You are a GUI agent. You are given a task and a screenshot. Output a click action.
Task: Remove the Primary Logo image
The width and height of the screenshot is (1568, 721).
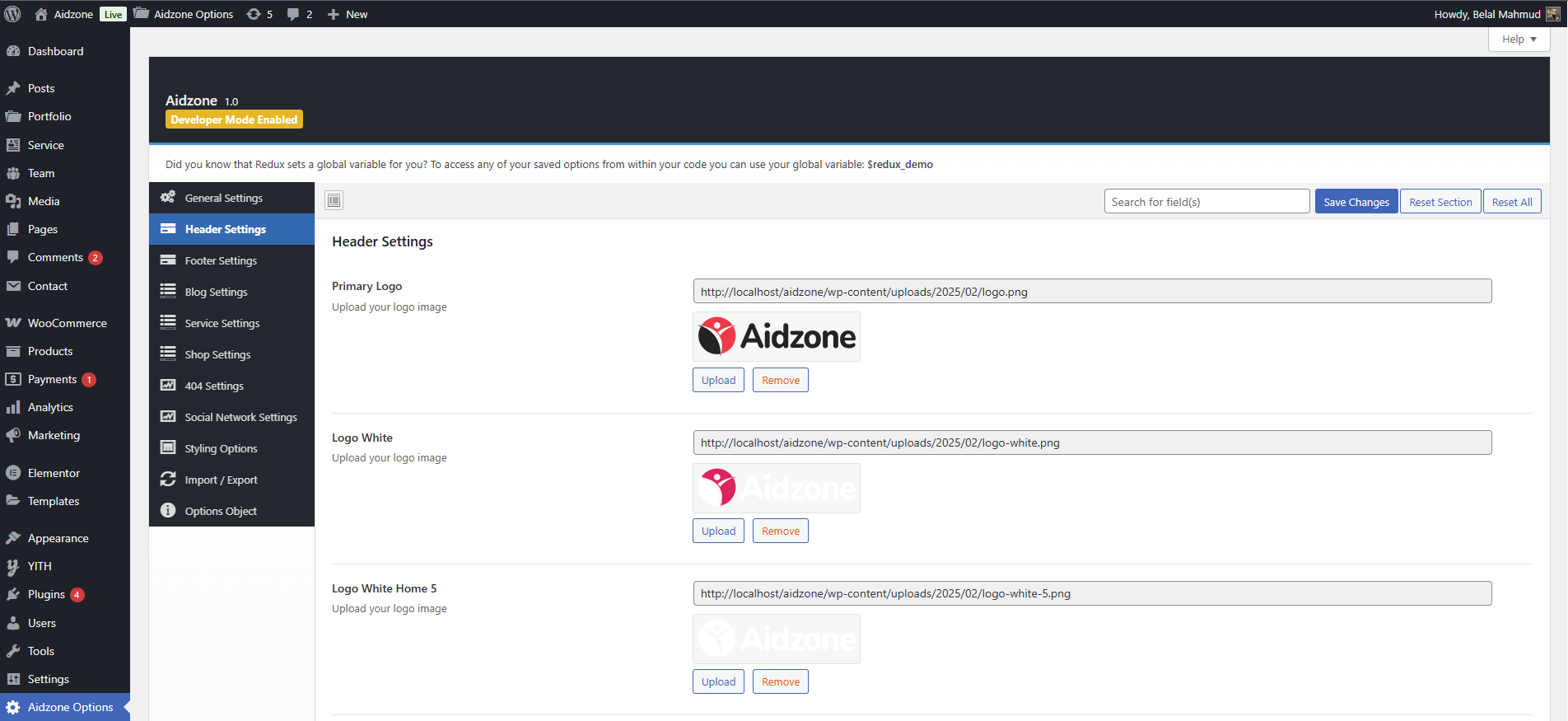780,380
